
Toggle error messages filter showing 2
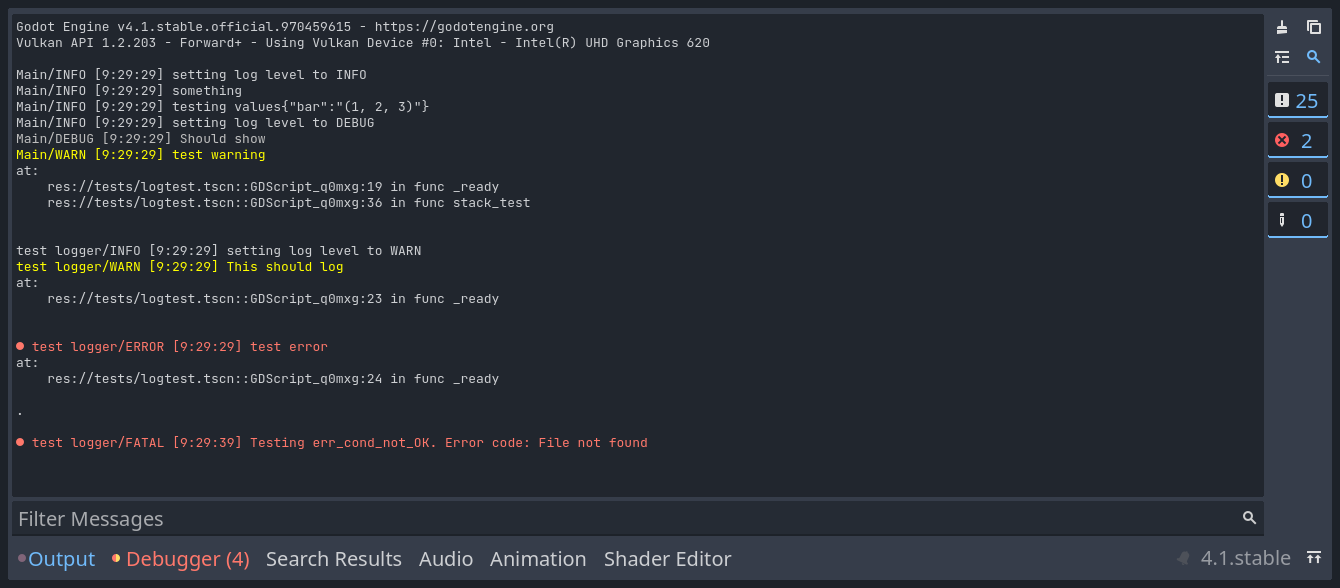click(x=1298, y=140)
